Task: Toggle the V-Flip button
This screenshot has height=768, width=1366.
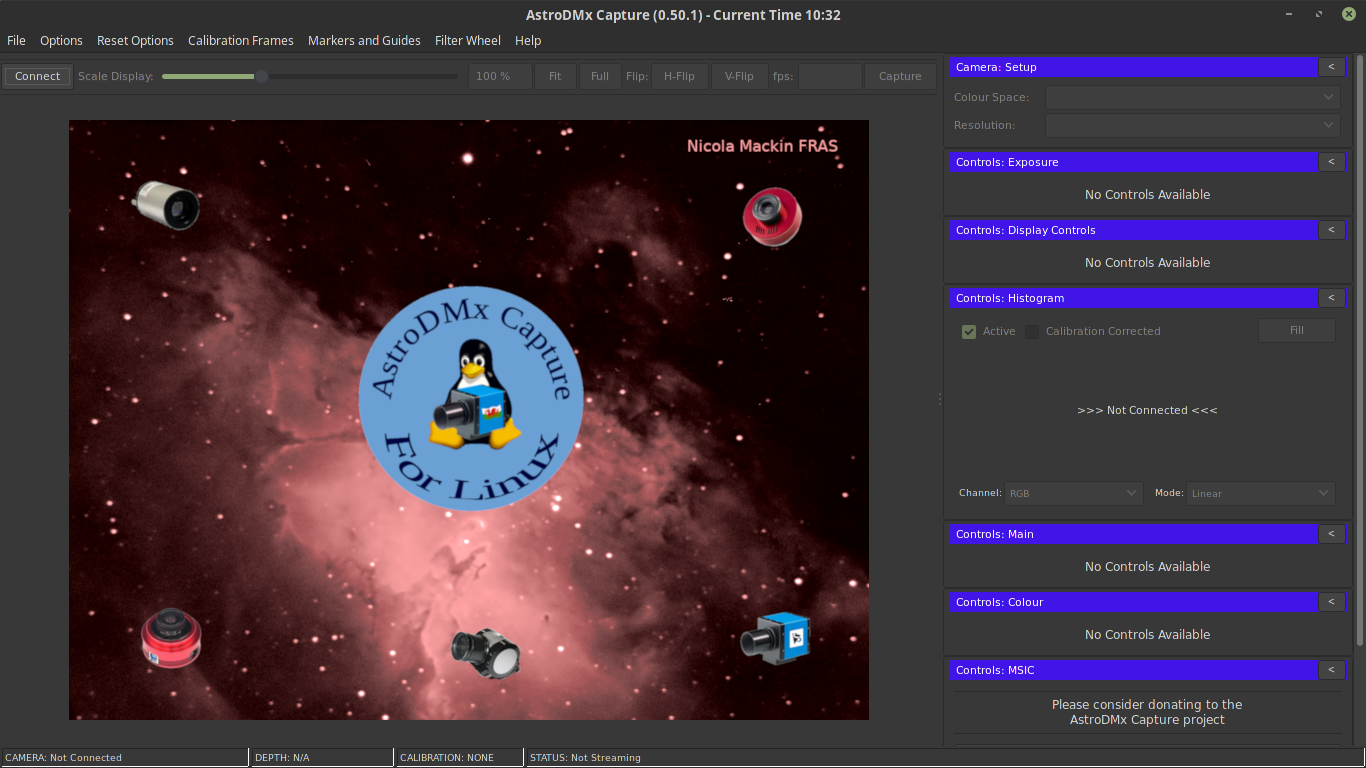Action: pos(740,76)
